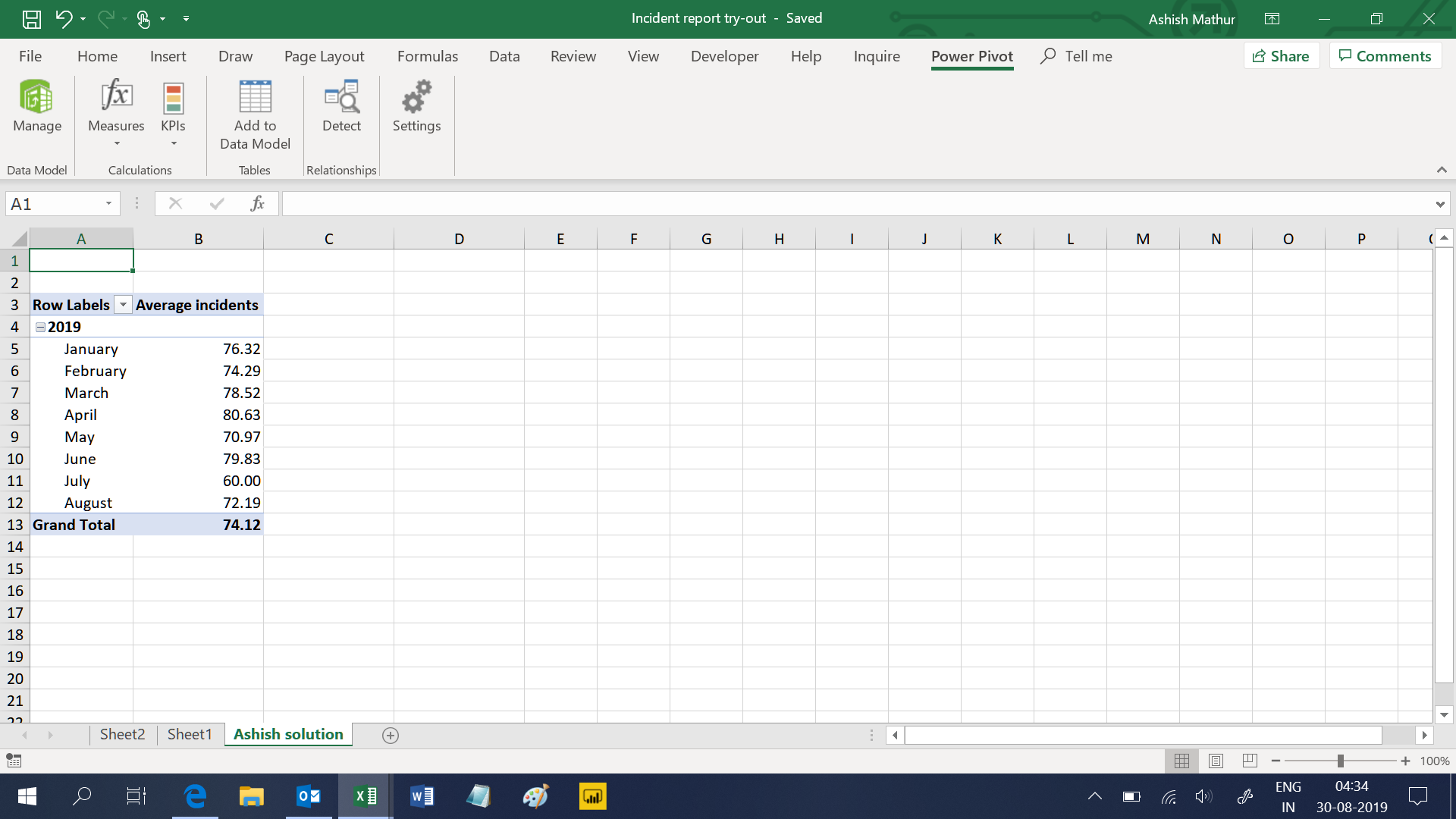Collapse the 2019 group in pivot table

(41, 327)
